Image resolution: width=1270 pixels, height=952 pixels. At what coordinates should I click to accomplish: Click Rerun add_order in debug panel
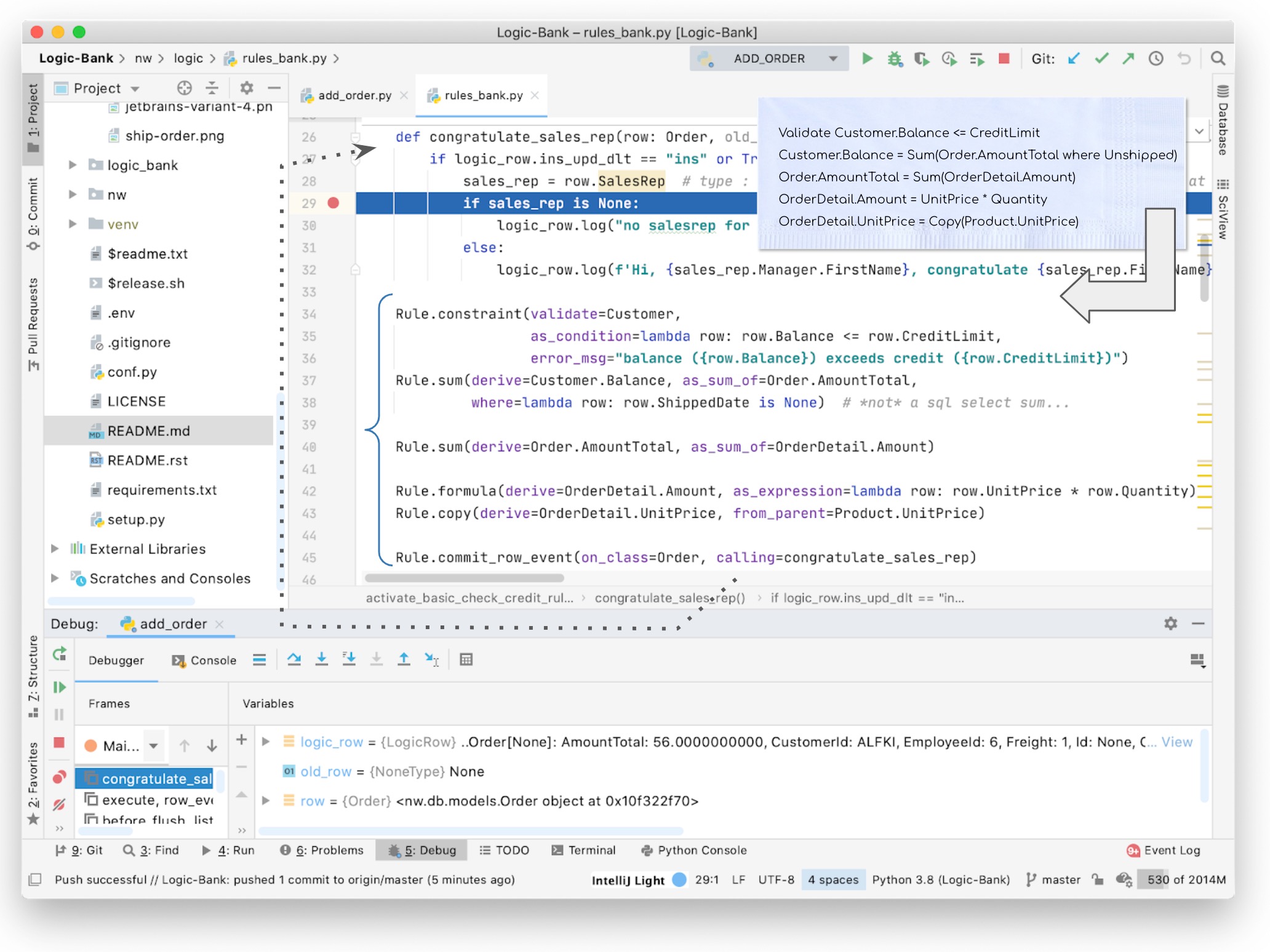pos(59,654)
